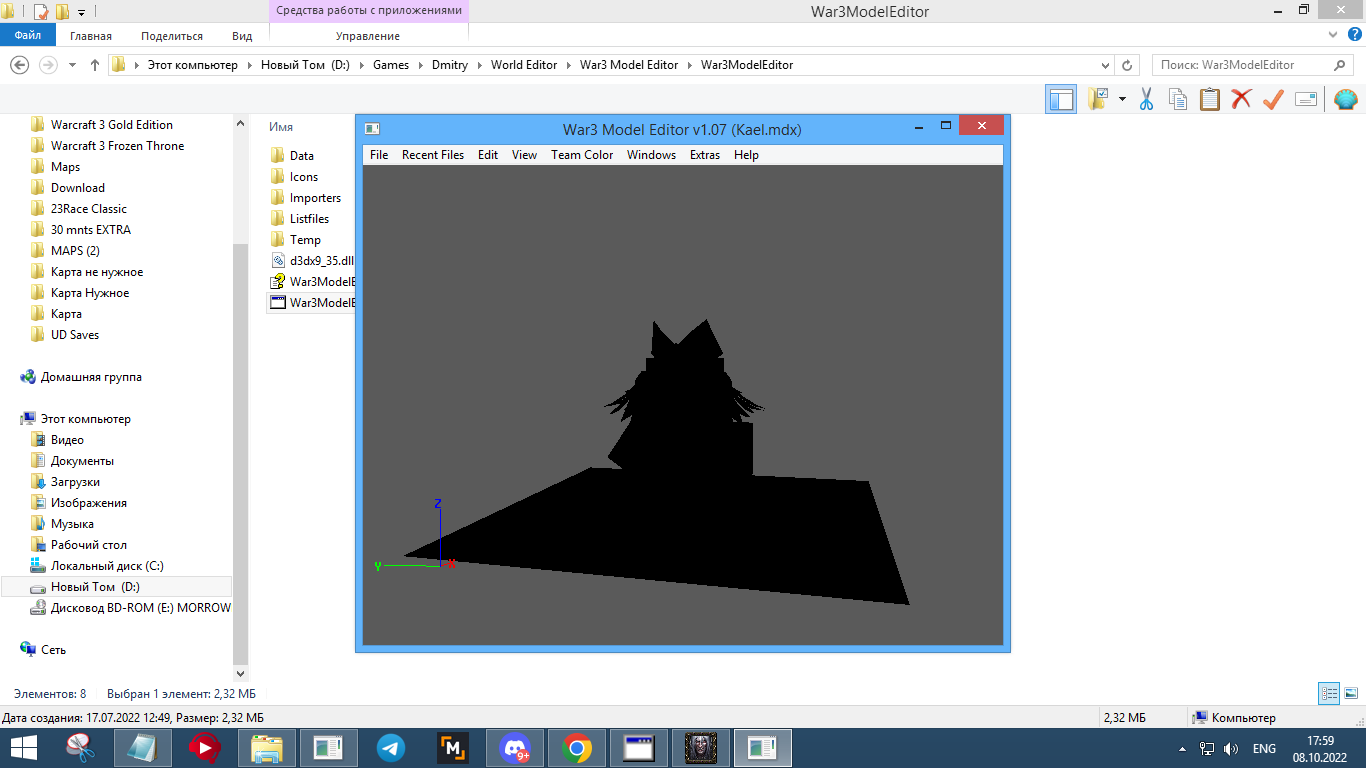Select Домашняя группа in the navigation pane
The image size is (1366, 768).
(91, 377)
